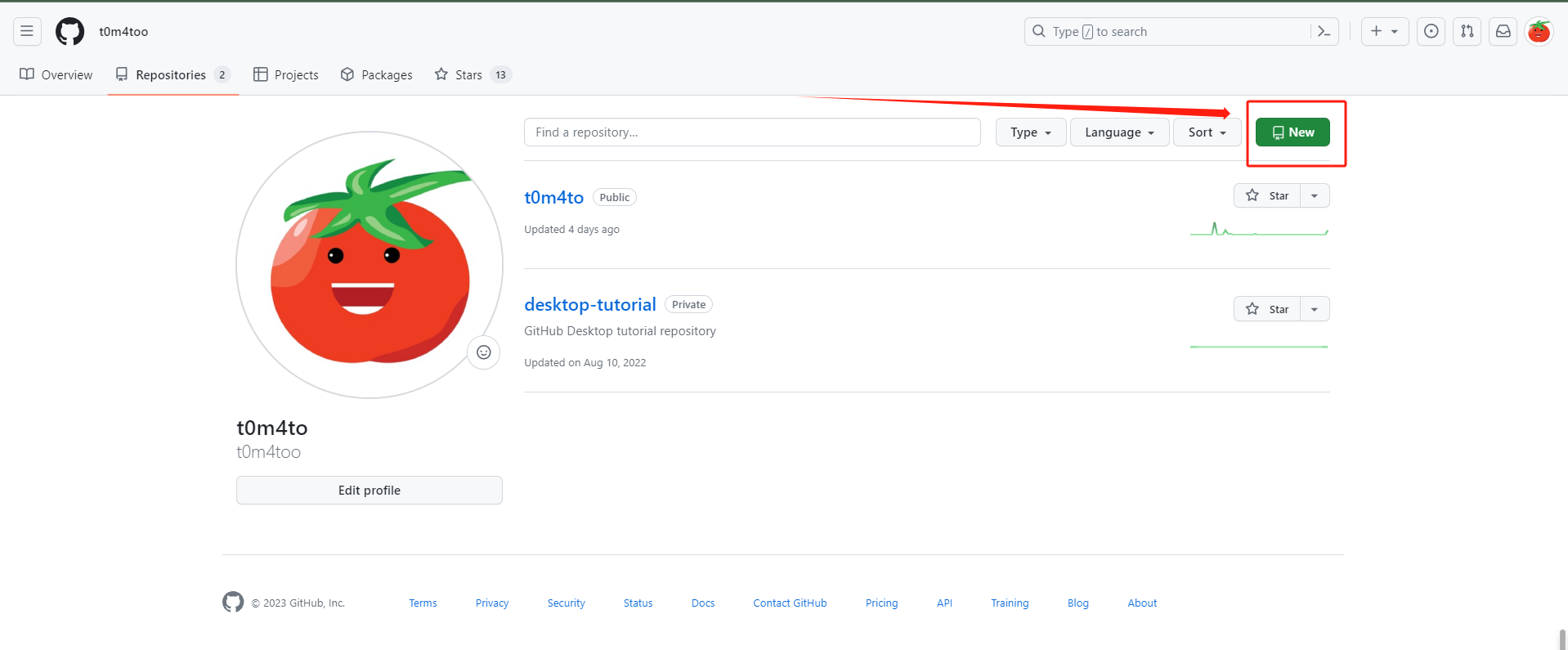This screenshot has height=650, width=1568.
Task: Open the Issues icon in header
Action: 1431,31
